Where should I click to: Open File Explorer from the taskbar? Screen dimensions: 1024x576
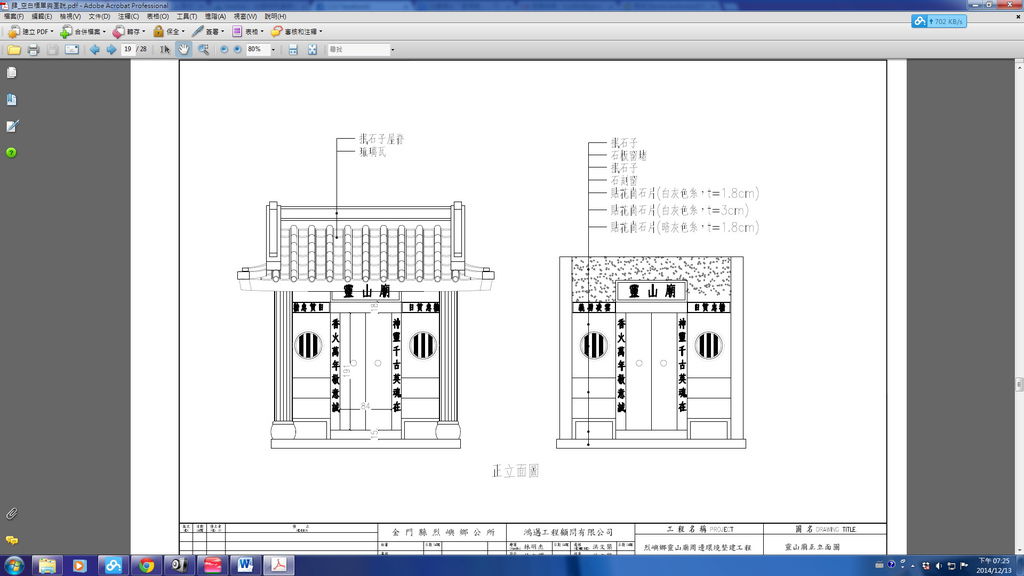click(x=47, y=565)
